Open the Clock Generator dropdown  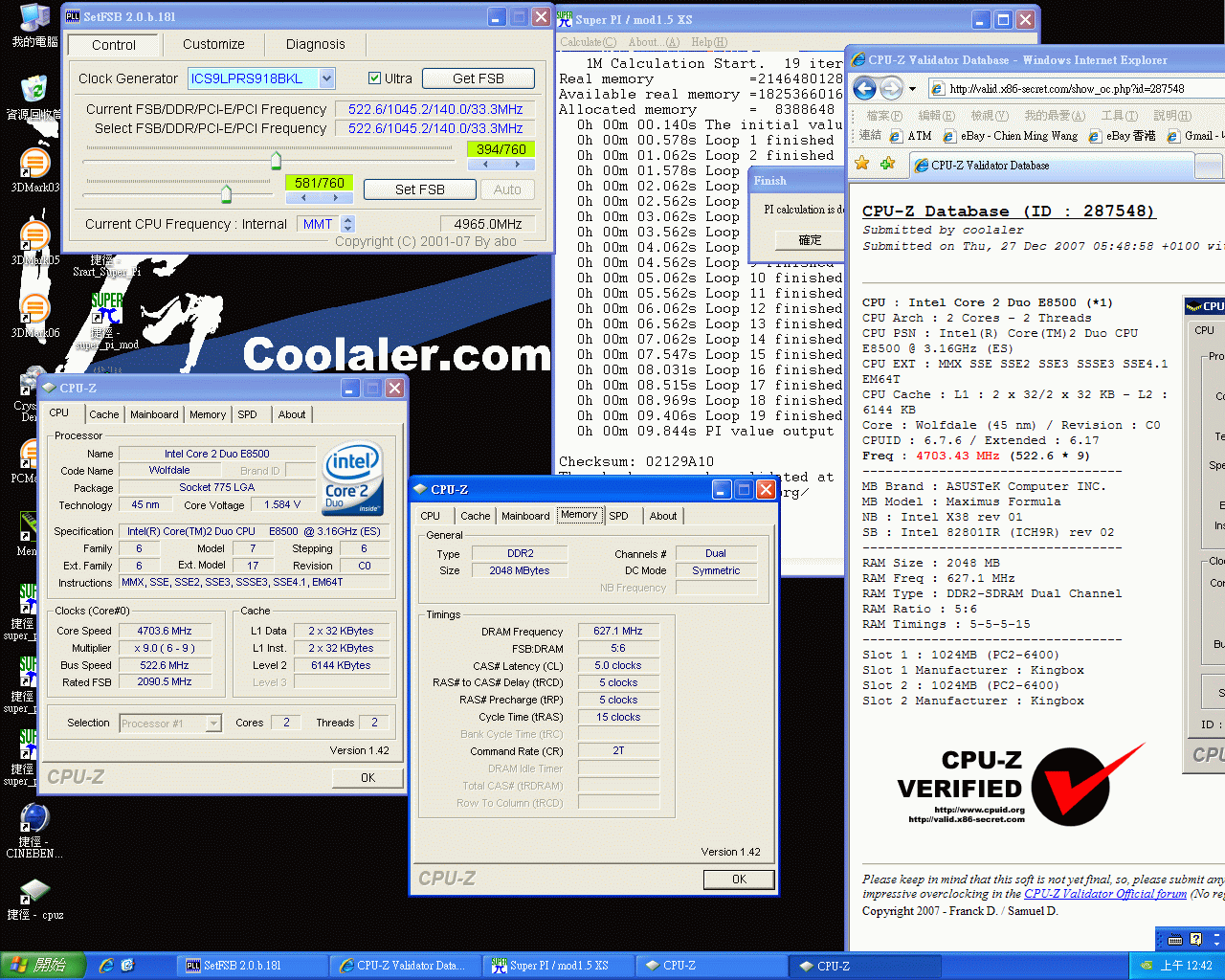point(327,78)
